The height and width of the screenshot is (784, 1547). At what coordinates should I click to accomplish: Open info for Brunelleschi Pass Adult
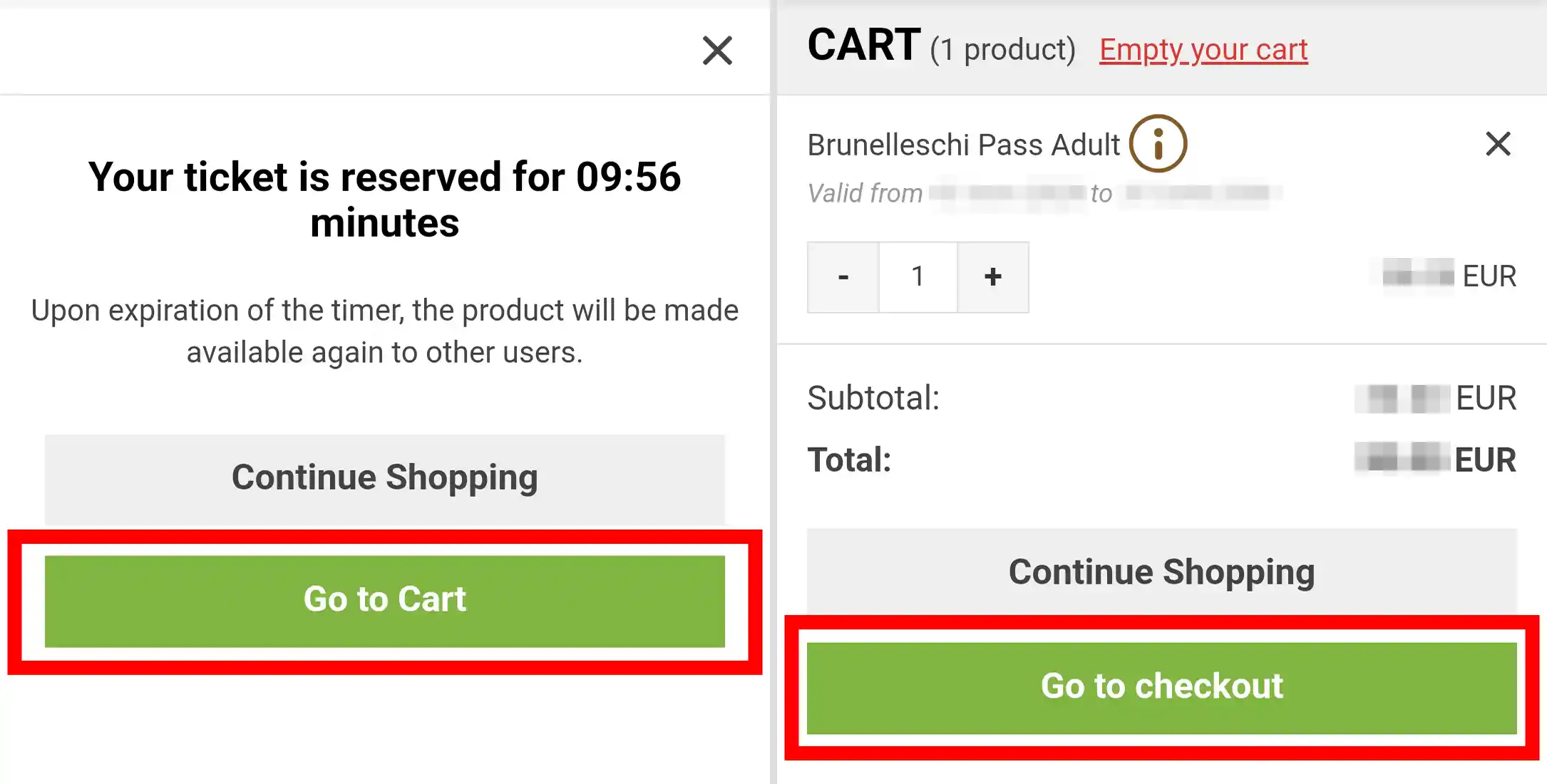(x=1158, y=144)
